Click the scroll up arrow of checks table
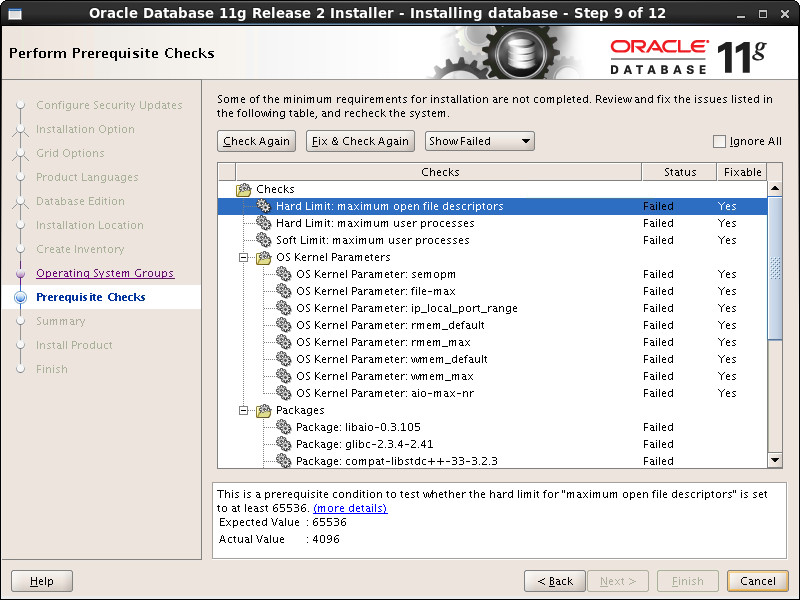The width and height of the screenshot is (800, 600). click(774, 188)
